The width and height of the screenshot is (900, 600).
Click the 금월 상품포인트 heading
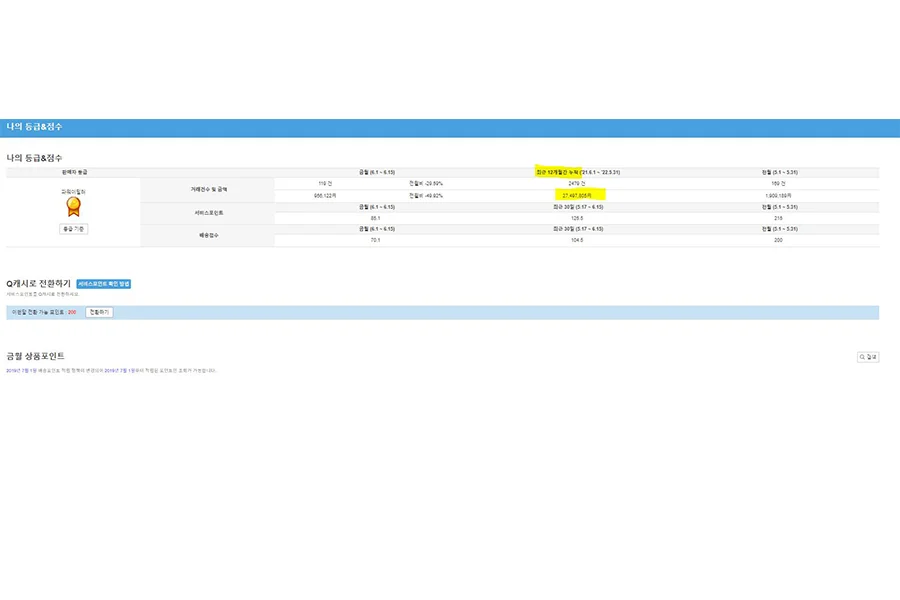pyautogui.click(x=35, y=356)
